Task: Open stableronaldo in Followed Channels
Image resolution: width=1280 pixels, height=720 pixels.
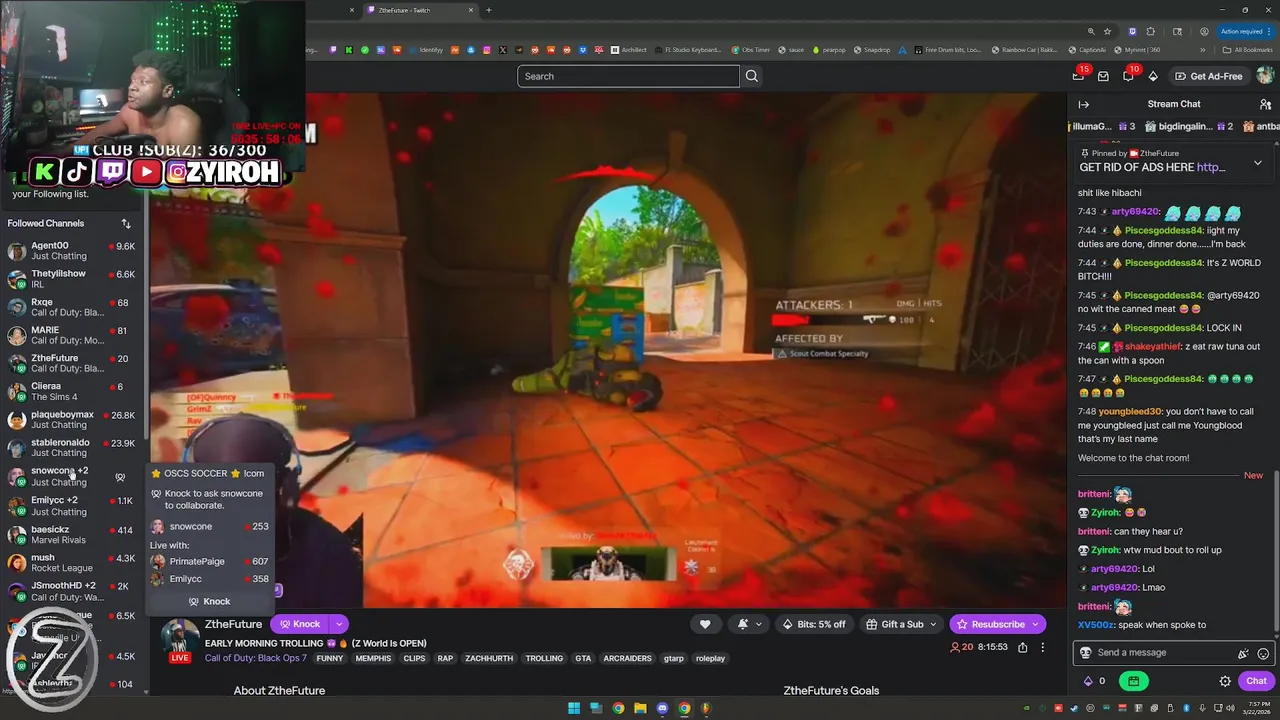Action: pyautogui.click(x=72, y=447)
